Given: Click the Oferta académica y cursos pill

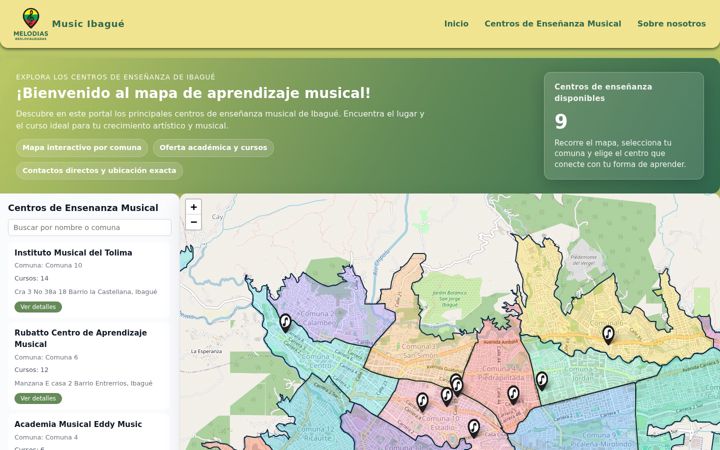Looking at the screenshot, I should pyautogui.click(x=213, y=148).
